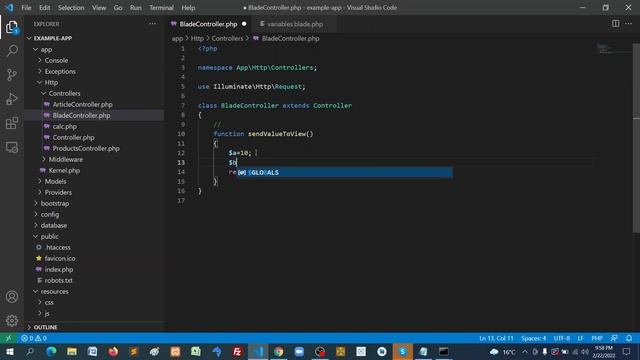This screenshot has height=360, width=640.
Task: Open Explorer panel ellipsis menu
Action: coord(152,24)
